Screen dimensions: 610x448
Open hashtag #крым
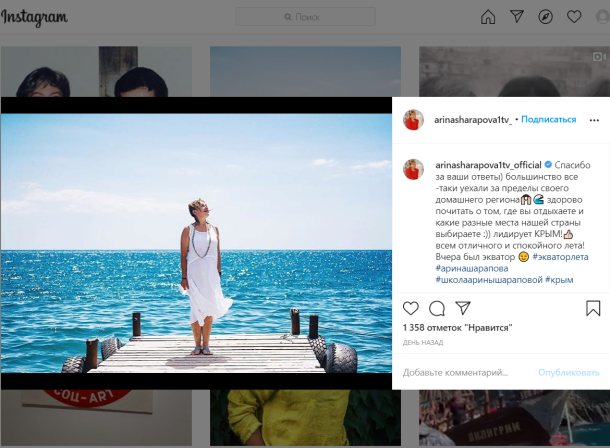pyautogui.click(x=559, y=280)
